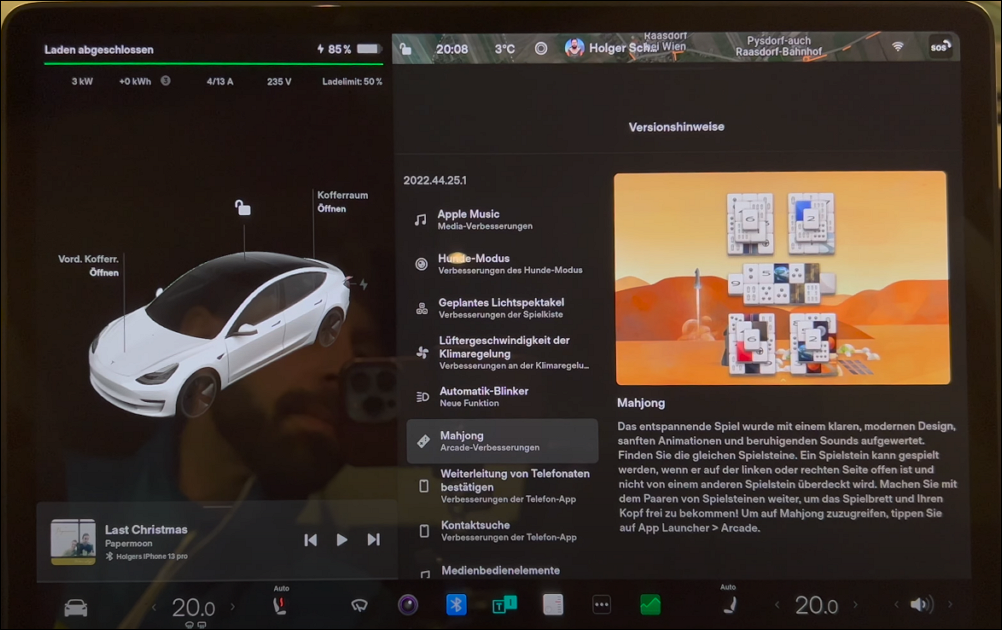
Task: Tap the Lichtspektakel toybox icon
Action: [422, 309]
